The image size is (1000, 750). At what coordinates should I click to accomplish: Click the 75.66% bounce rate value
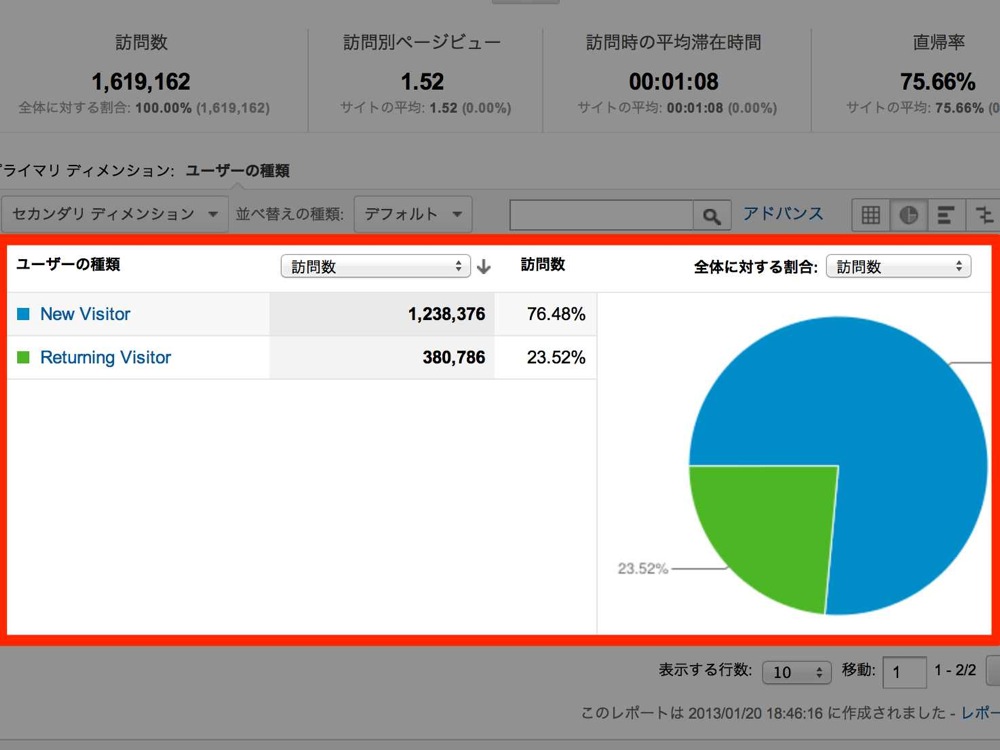tap(938, 82)
